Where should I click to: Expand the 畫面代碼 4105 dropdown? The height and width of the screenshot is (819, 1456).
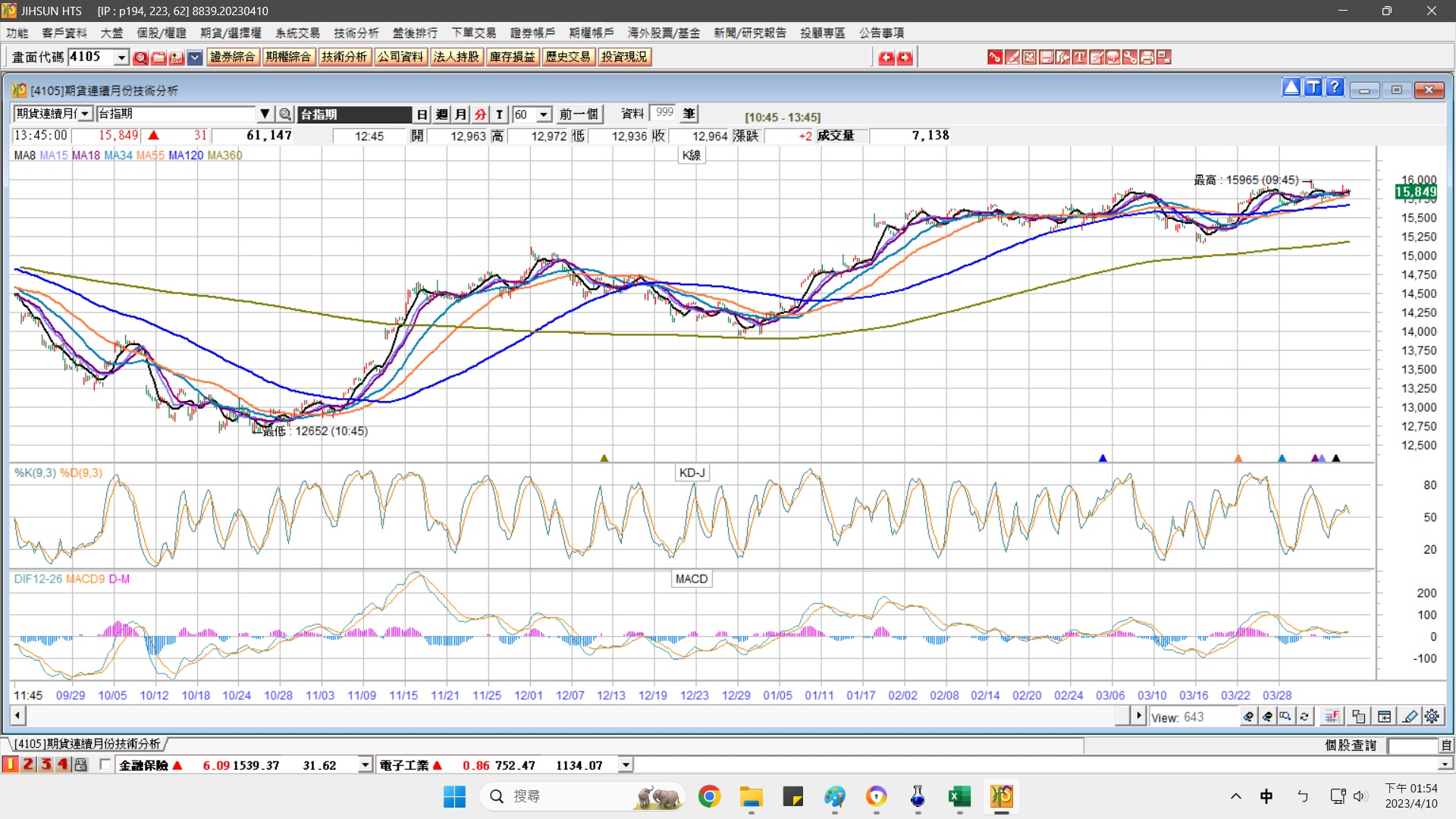click(x=121, y=58)
